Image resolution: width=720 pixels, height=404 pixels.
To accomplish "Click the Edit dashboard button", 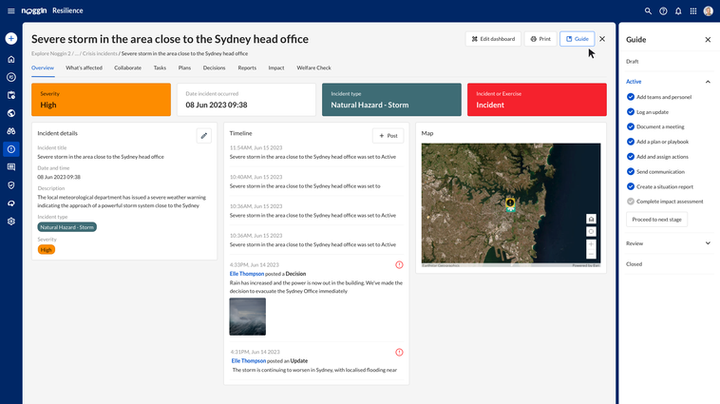I will click(493, 39).
